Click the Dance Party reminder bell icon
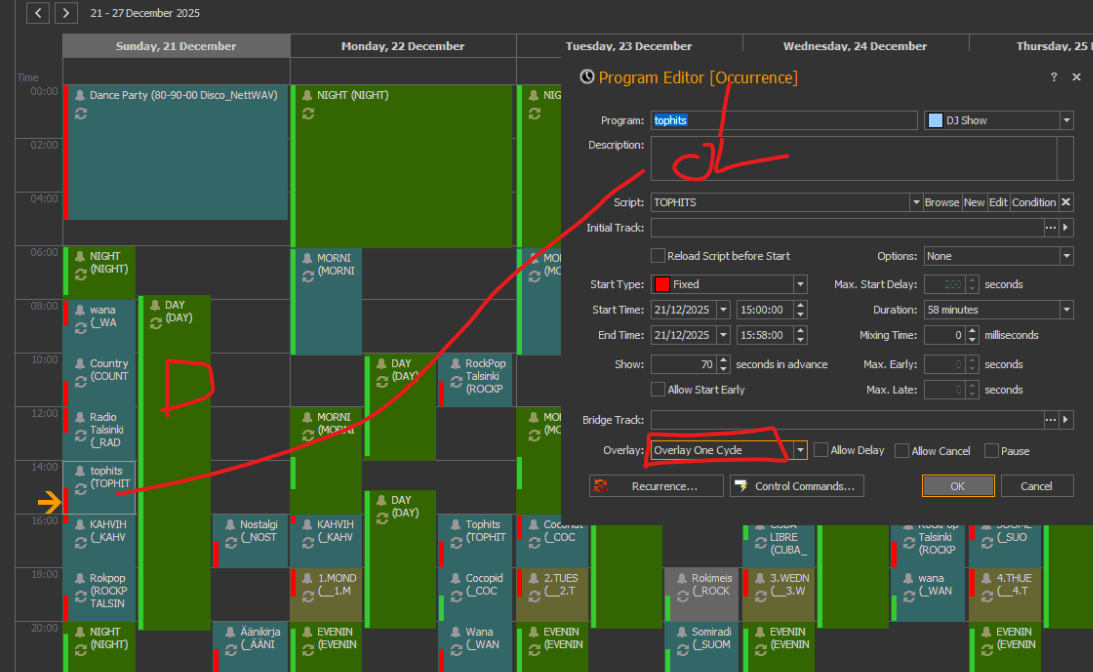 click(80, 95)
